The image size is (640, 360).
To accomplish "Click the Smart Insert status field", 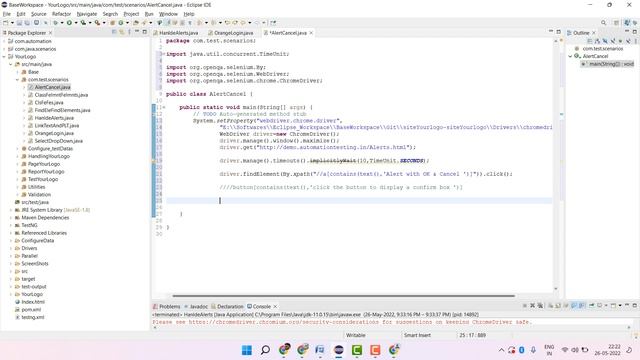I will [x=417, y=335].
